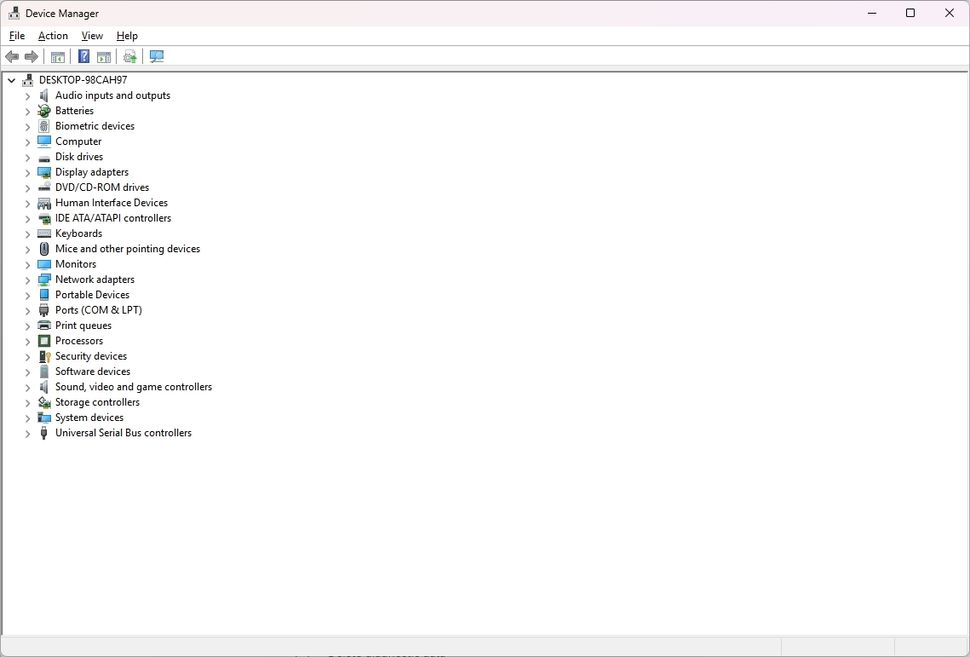The width and height of the screenshot is (970, 657).
Task: Expand the Network adapters category
Action: (27, 279)
